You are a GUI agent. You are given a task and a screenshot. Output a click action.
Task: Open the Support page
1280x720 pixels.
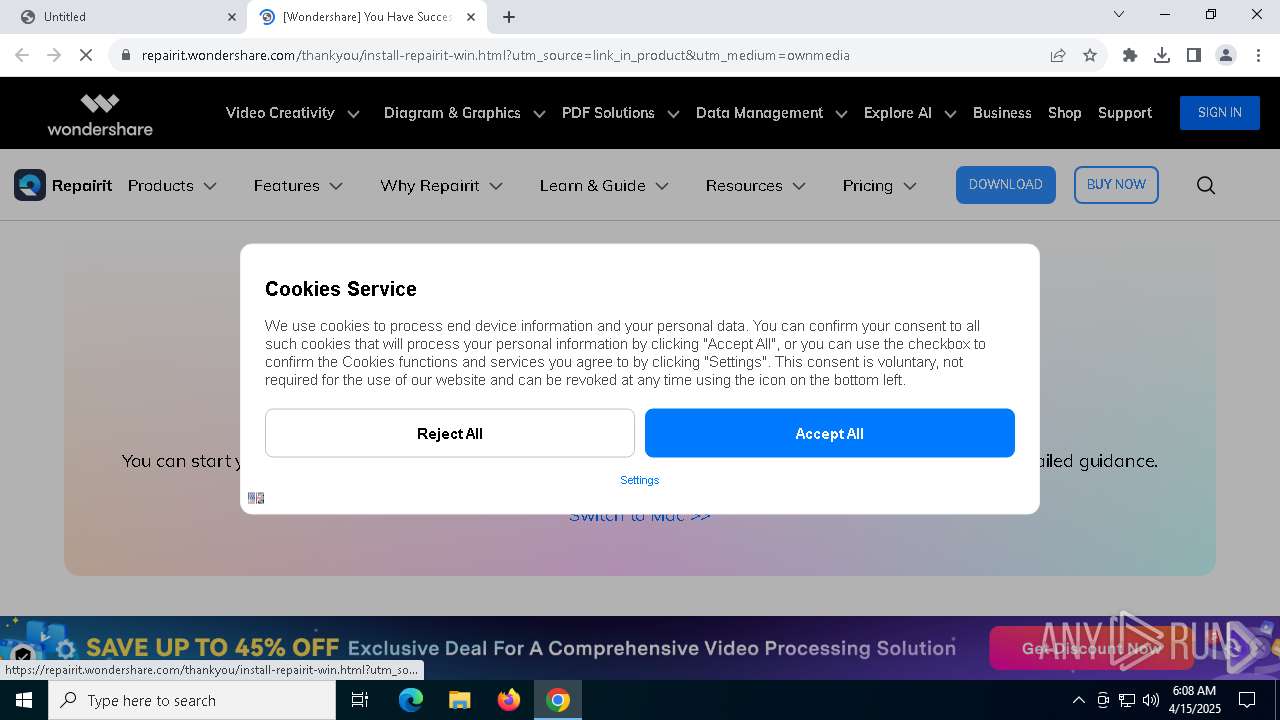[1125, 113]
